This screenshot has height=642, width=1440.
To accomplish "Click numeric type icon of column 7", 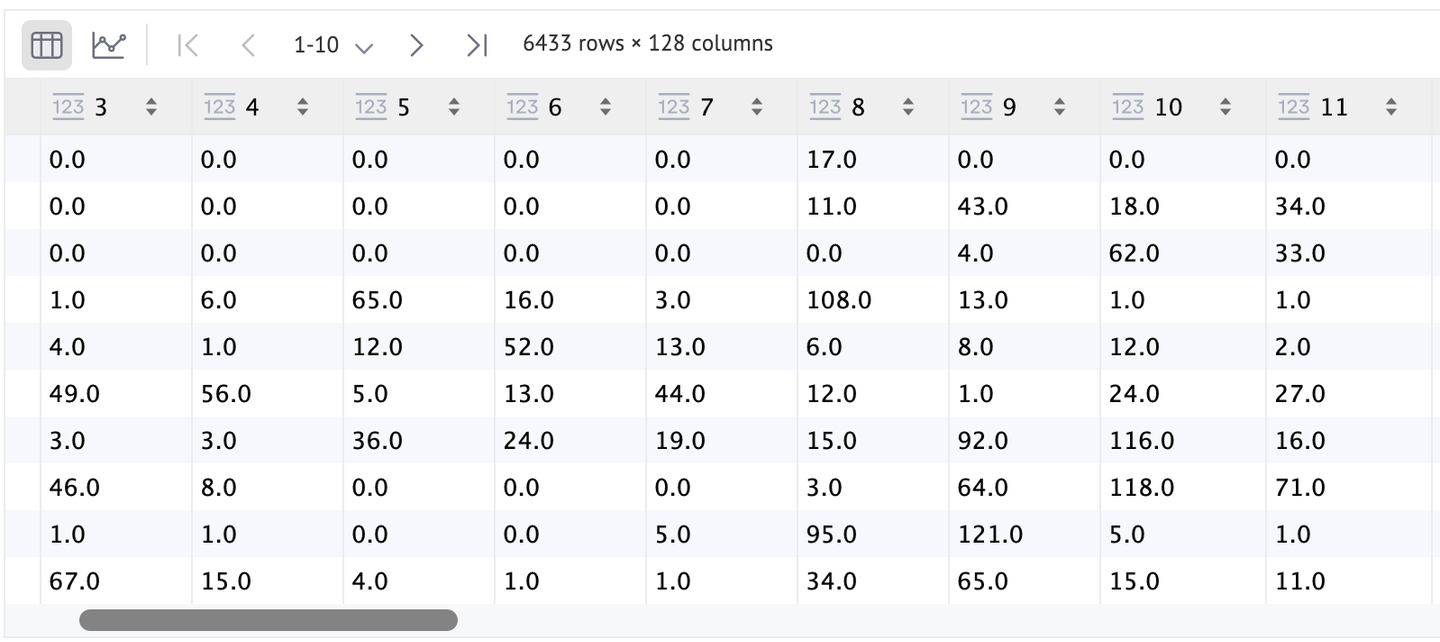I will tap(674, 107).
